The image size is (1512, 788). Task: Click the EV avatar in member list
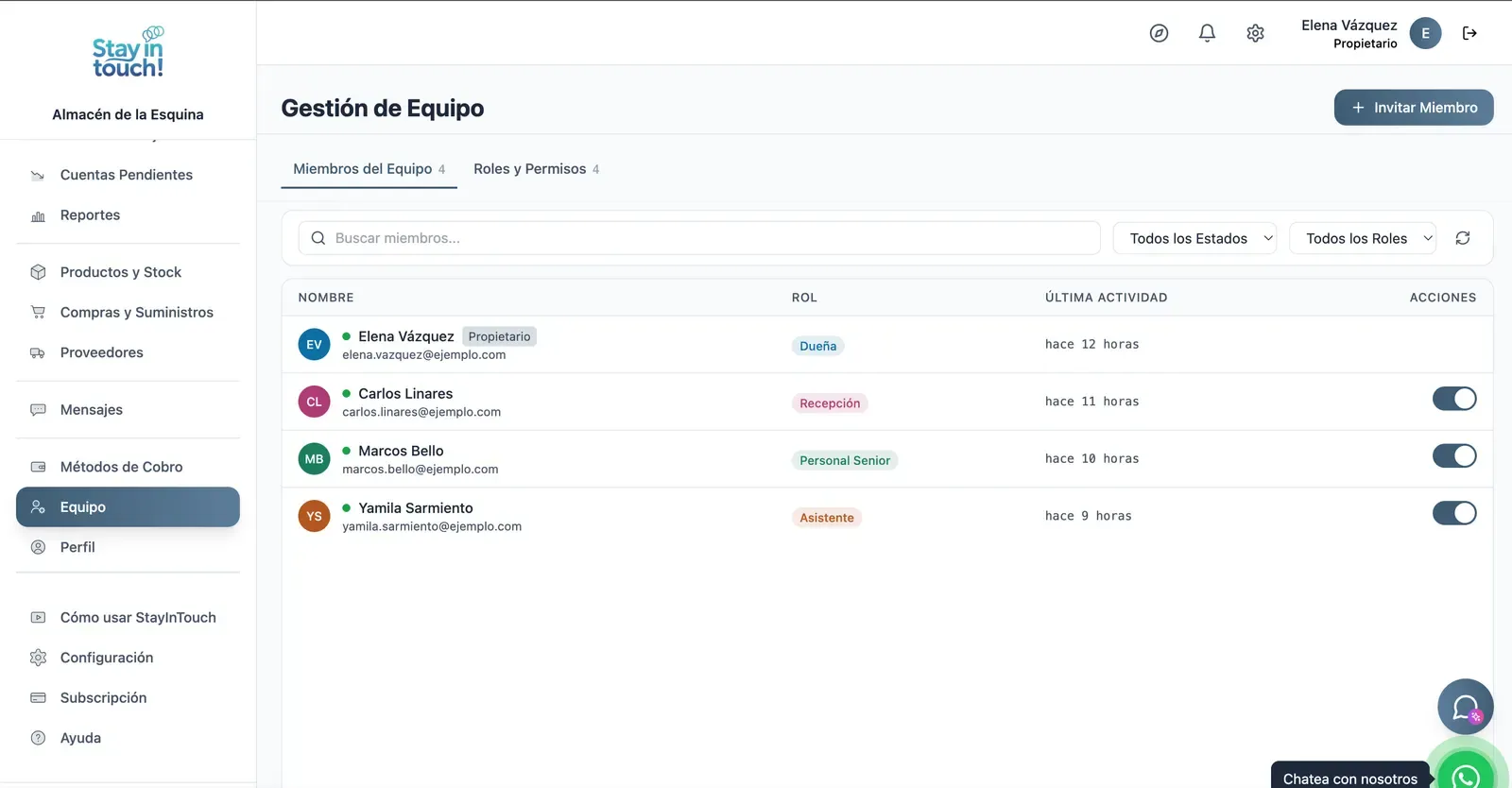(314, 345)
